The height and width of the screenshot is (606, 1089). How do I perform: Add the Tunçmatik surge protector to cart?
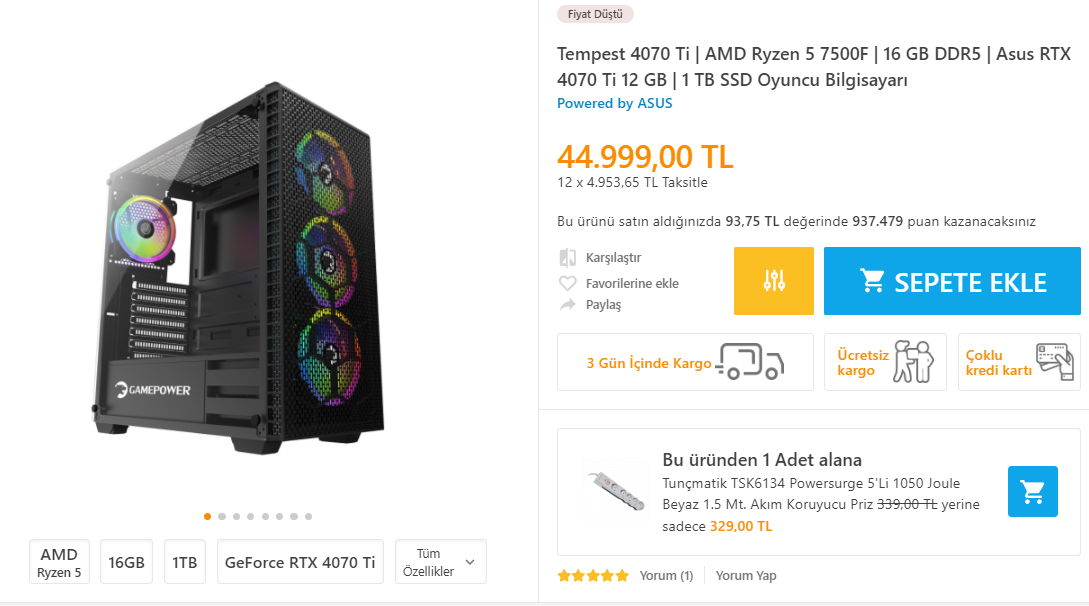click(x=1032, y=492)
